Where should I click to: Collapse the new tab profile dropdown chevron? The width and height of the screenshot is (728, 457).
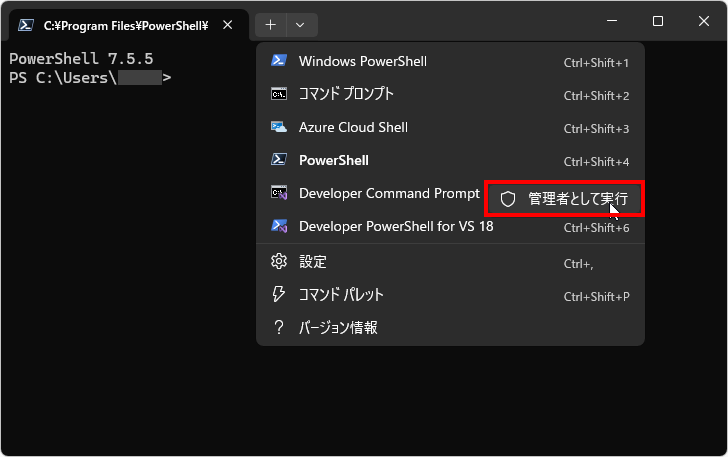(301, 25)
